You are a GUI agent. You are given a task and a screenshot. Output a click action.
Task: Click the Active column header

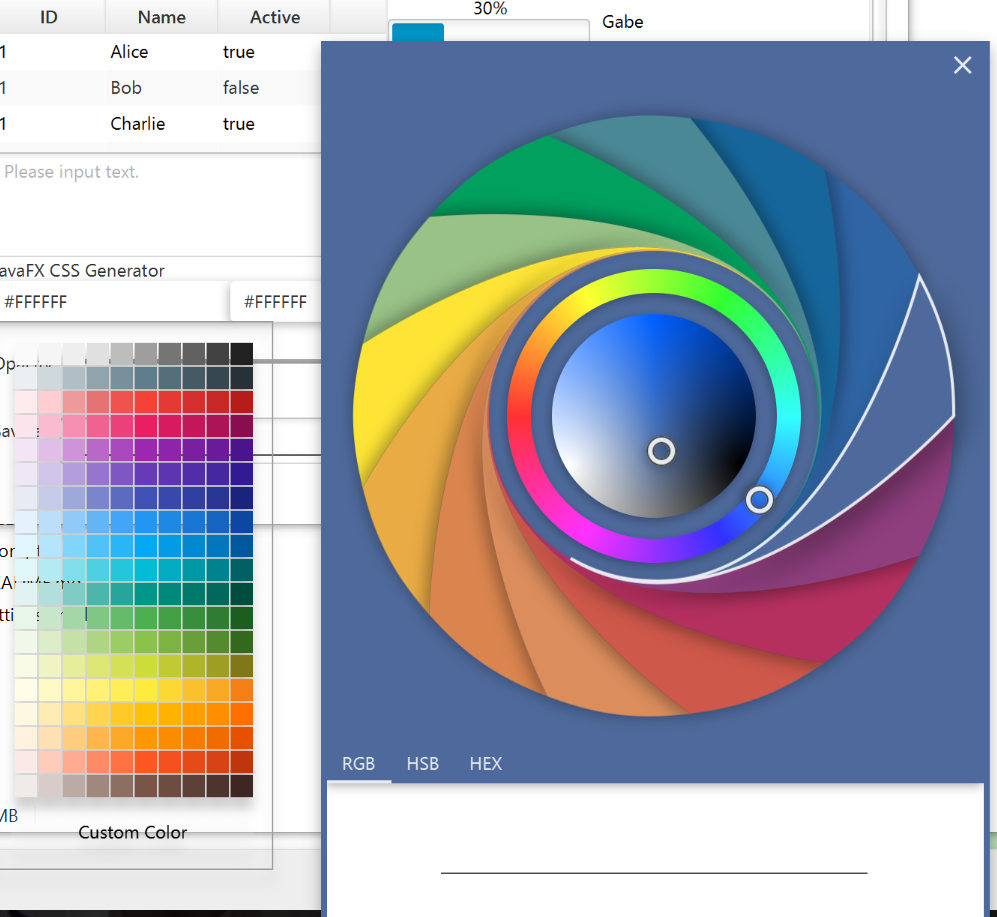pos(272,16)
